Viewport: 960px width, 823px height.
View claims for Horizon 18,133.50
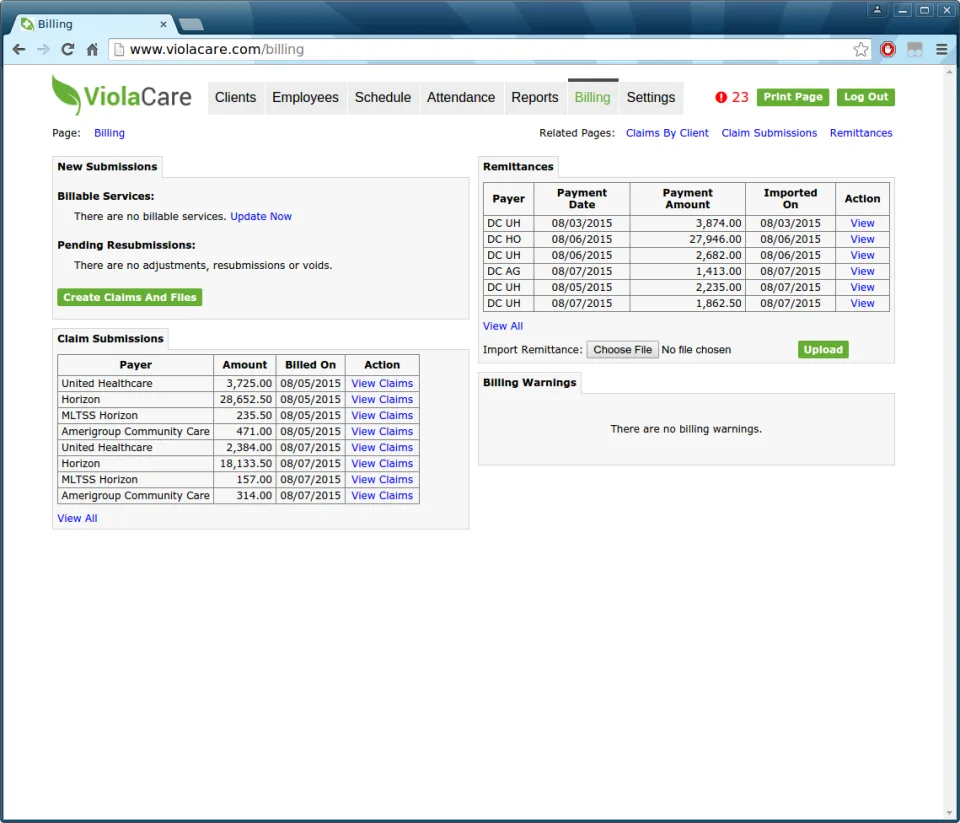[x=382, y=464]
